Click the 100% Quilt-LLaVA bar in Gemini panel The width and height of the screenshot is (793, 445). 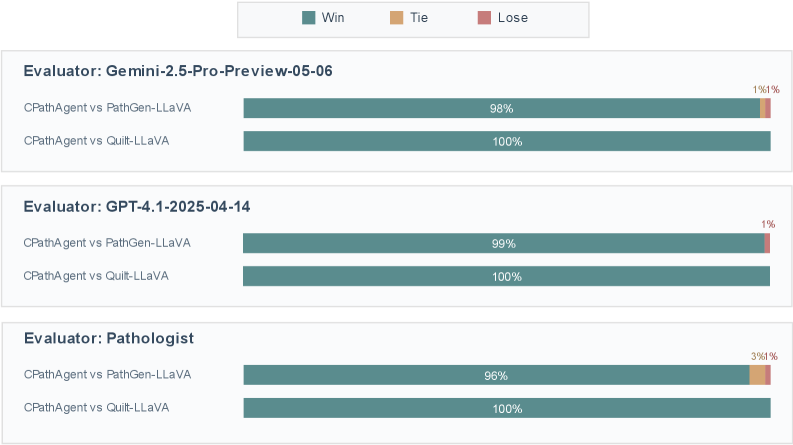(507, 141)
